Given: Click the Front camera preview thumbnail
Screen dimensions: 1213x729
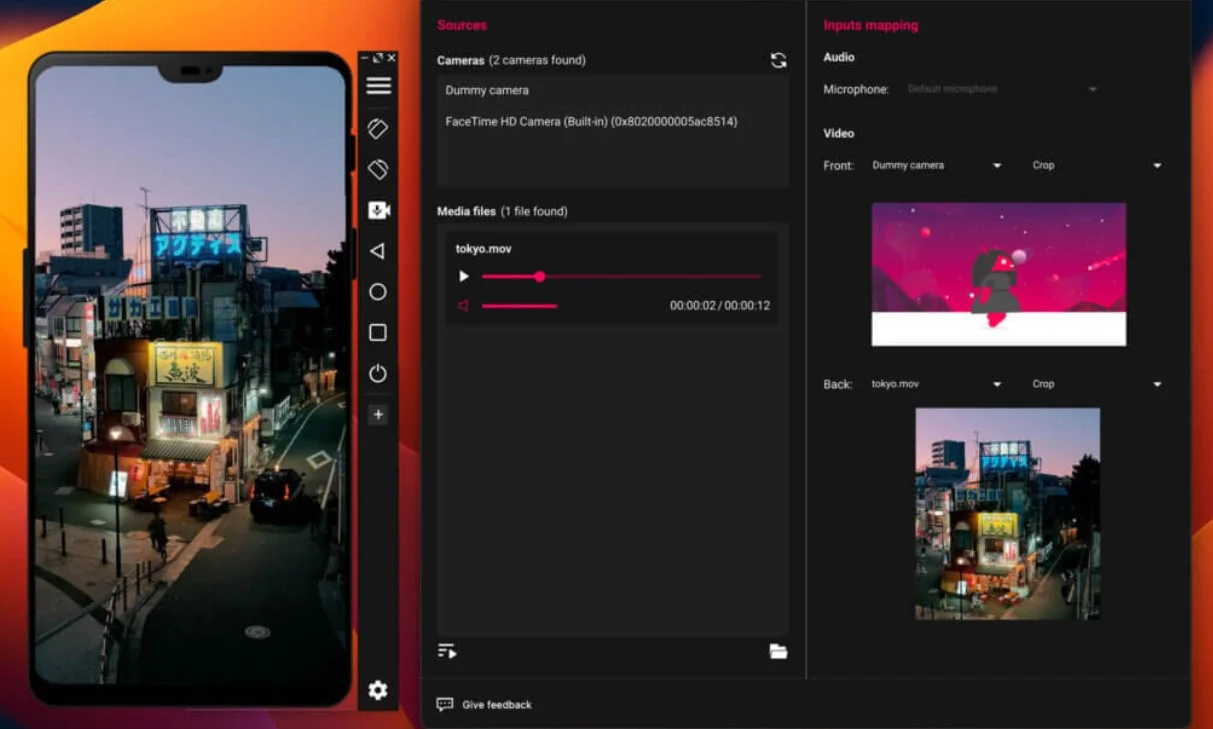Looking at the screenshot, I should click(999, 275).
